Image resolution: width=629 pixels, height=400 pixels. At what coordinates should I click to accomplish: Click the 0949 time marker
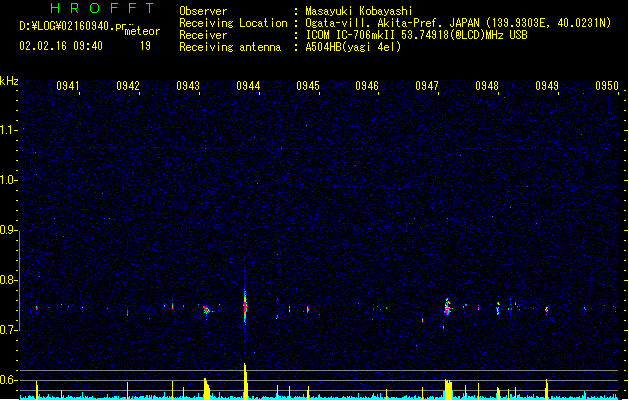[x=547, y=86]
